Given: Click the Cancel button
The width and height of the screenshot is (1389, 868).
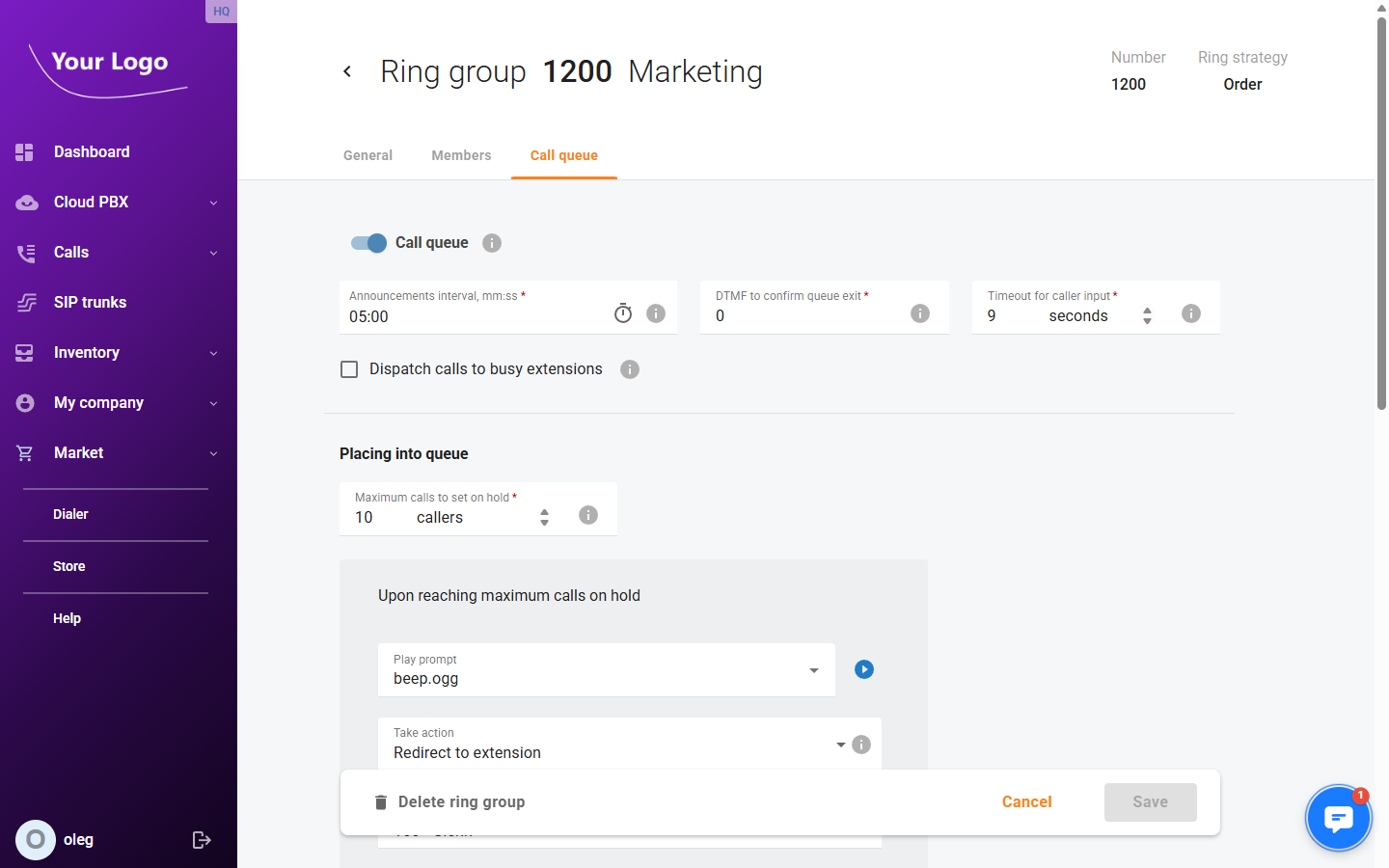Looking at the screenshot, I should [1026, 801].
